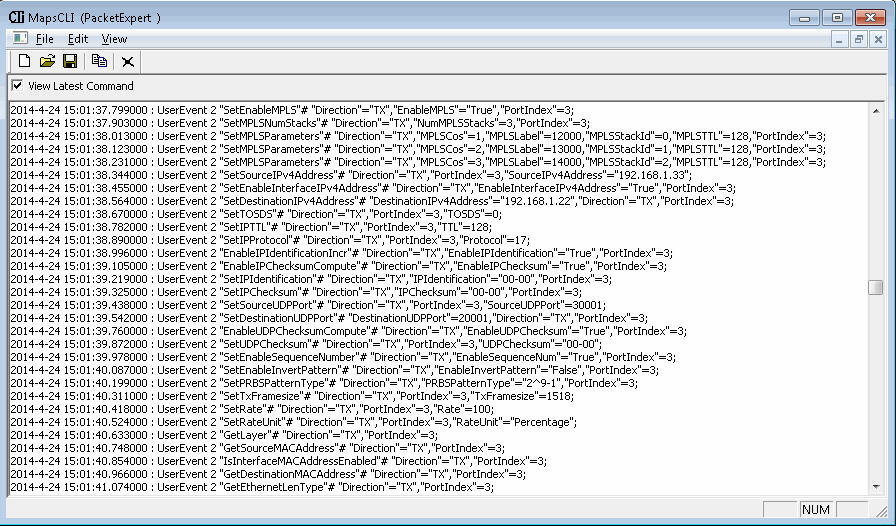Close the MapsCLI main window
Image resolution: width=896 pixels, height=526 pixels.
pyautogui.click(x=870, y=18)
